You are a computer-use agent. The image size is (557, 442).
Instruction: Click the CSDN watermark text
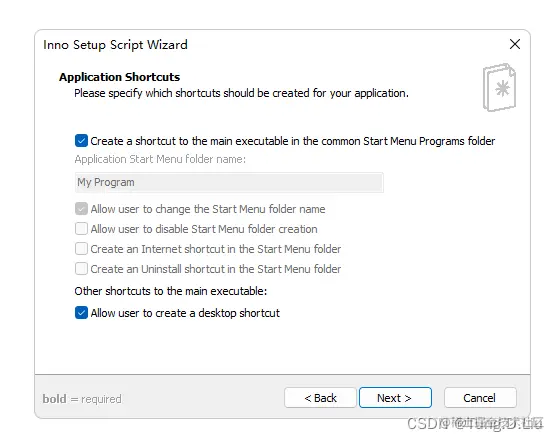475,424
